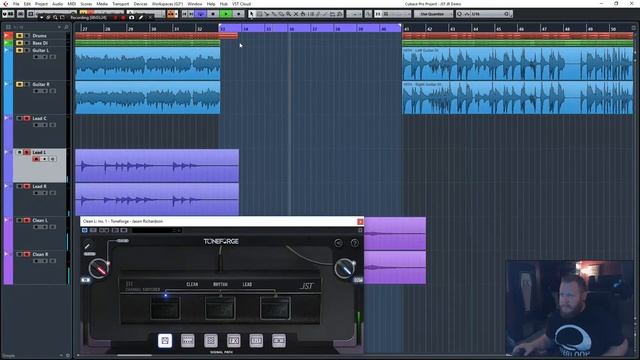640x360 pixels.
Task: Toggle record enable on Lead L track
Action: [x=36, y=159]
